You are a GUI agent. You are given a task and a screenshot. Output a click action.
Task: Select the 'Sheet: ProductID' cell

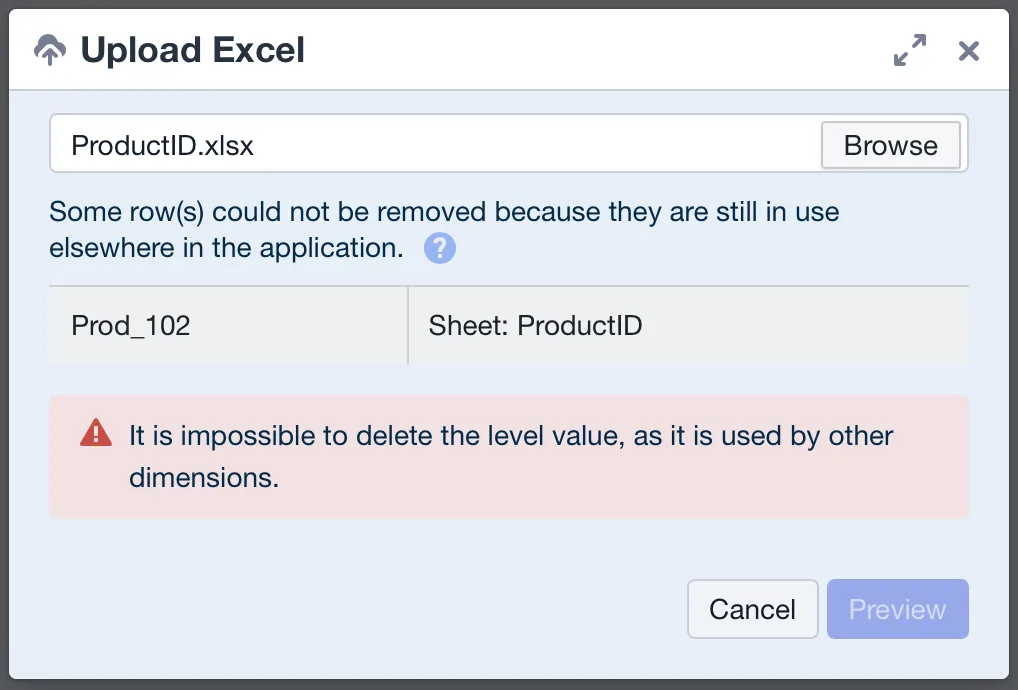pyautogui.click(x=688, y=325)
